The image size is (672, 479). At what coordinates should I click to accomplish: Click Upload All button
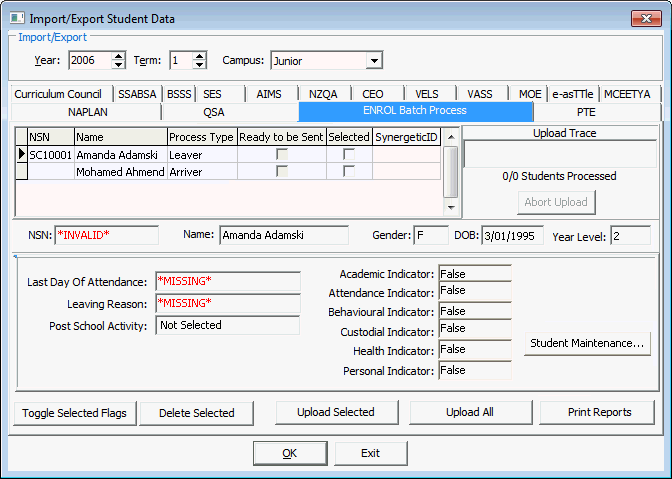pos(470,412)
